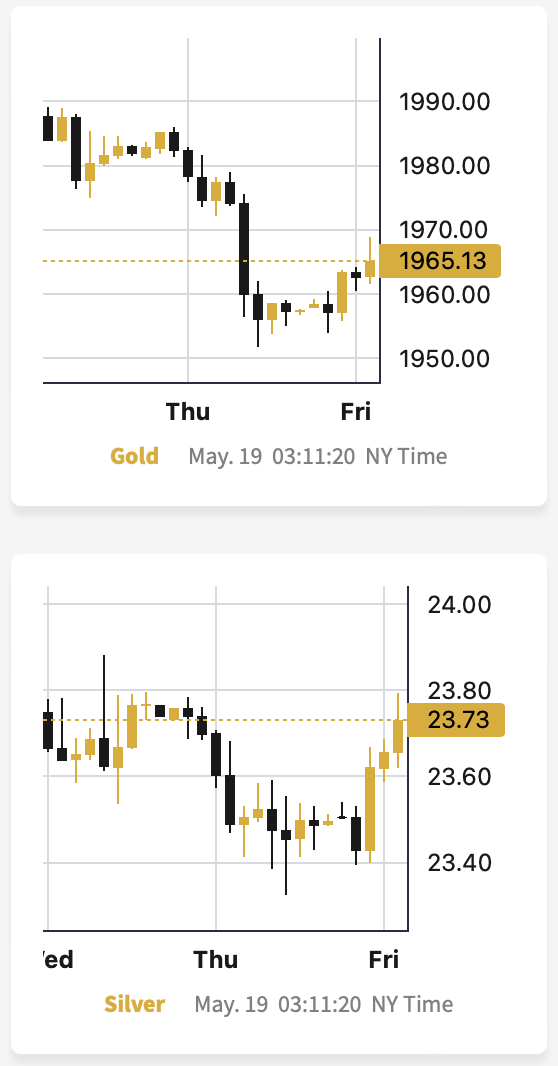
Task: Click the 1960.00 gold price label
Action: point(444,294)
